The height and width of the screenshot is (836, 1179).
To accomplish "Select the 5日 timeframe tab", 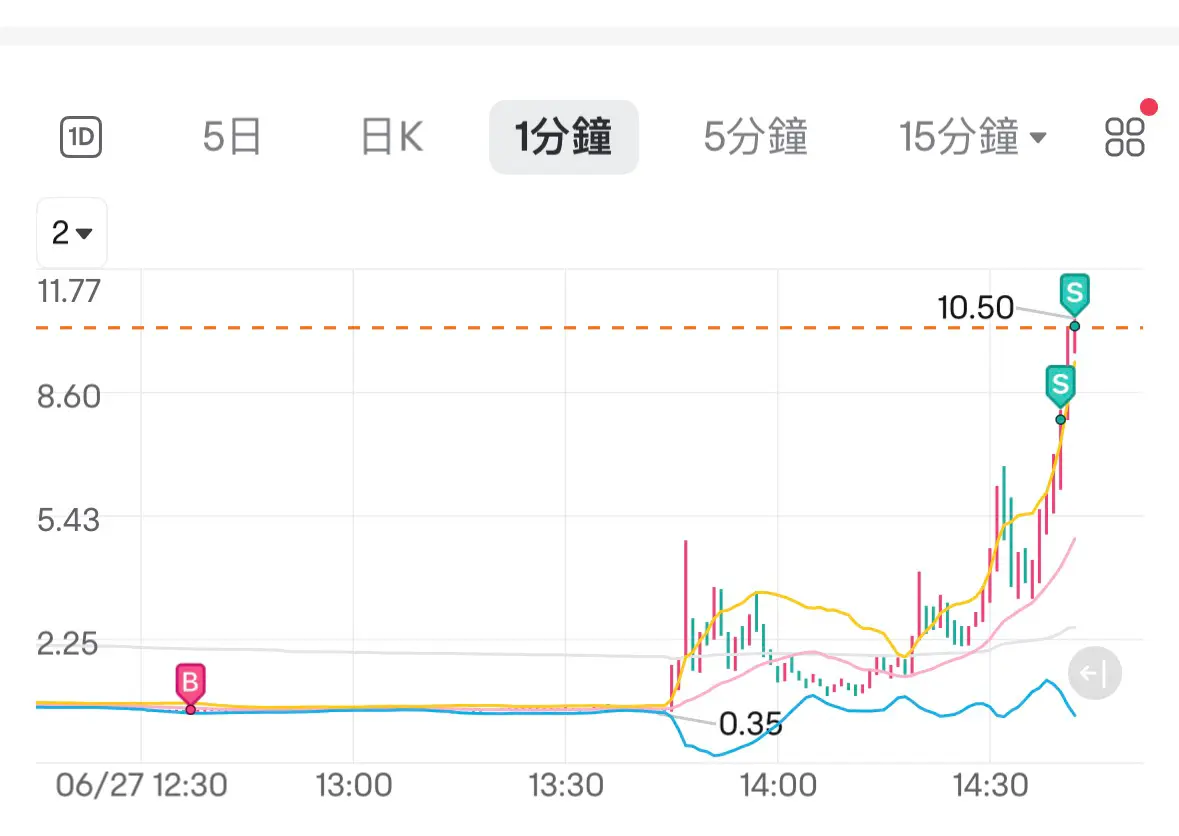I will coord(232,137).
